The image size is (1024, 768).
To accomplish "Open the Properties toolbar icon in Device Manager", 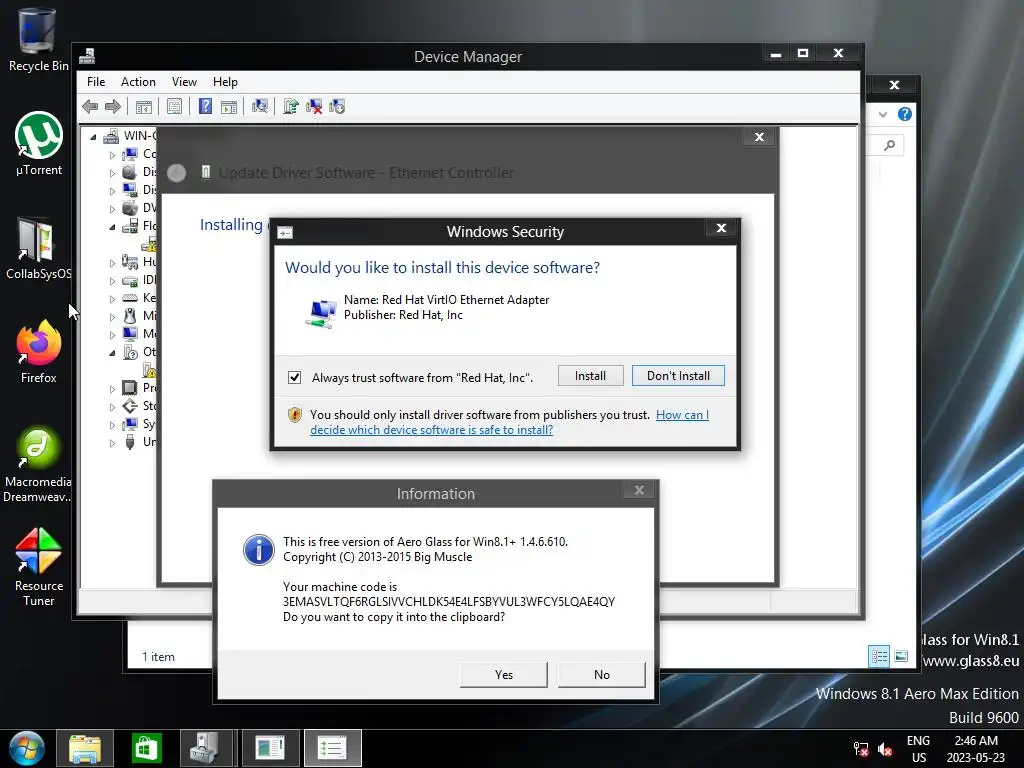I will click(174, 106).
